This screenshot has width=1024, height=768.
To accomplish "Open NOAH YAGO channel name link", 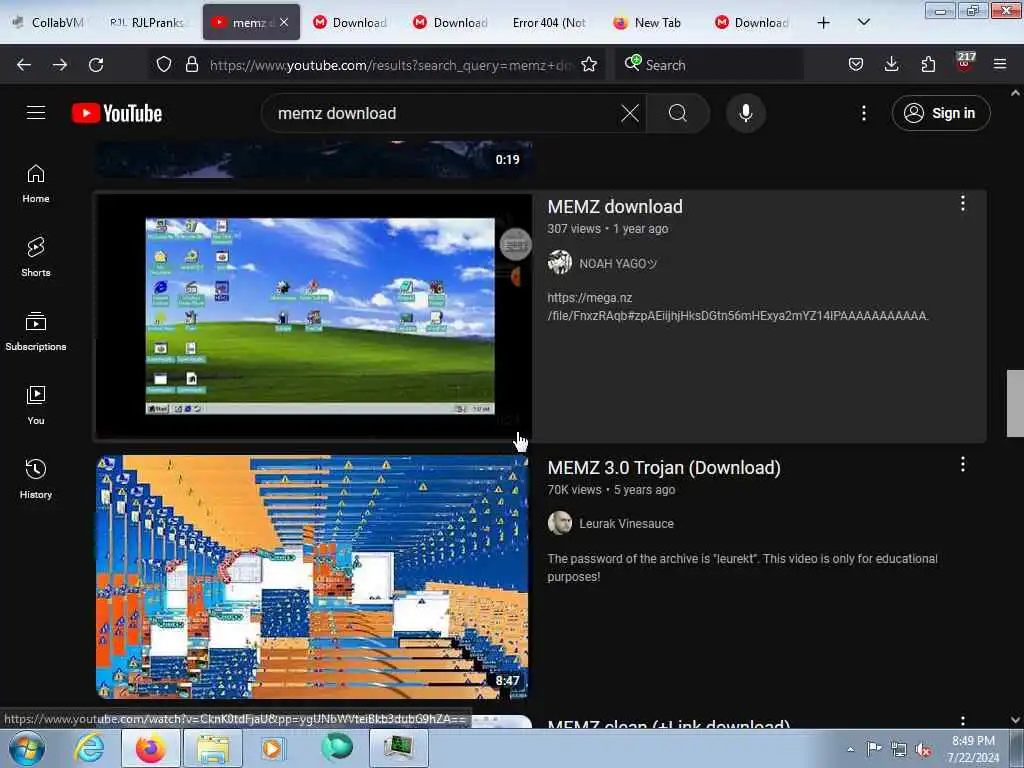I will (x=618, y=263).
